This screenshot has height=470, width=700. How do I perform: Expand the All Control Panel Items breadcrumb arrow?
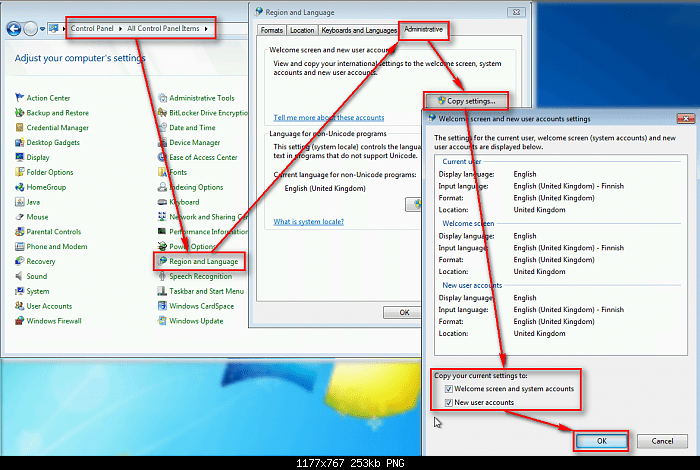206,29
